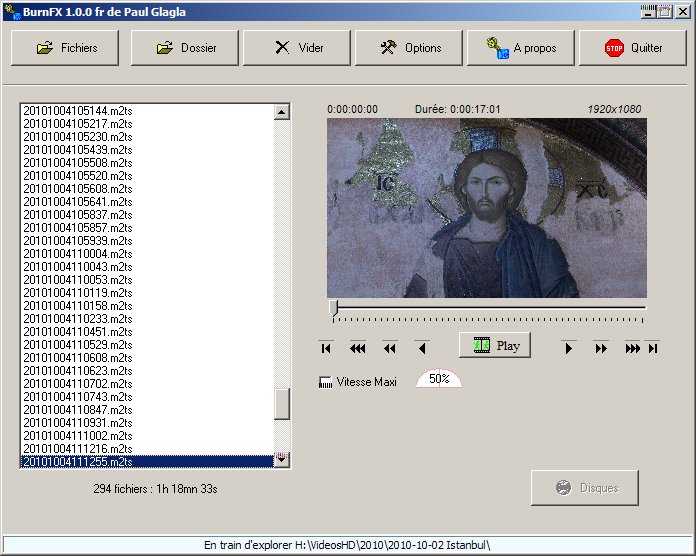This screenshot has width=696, height=556.
Task: Toggle the Vitesse Maxi checkbox
Action: coord(325,382)
